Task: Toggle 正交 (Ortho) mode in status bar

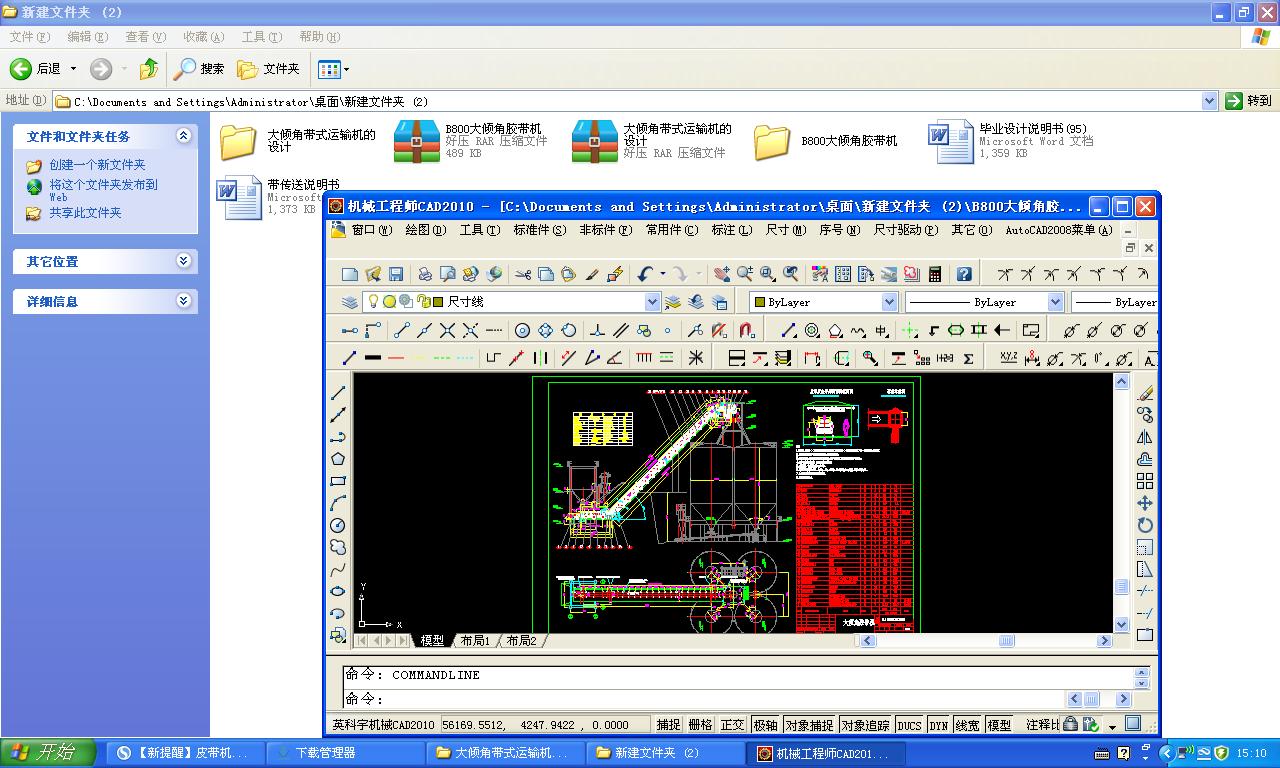Action: pos(733,726)
